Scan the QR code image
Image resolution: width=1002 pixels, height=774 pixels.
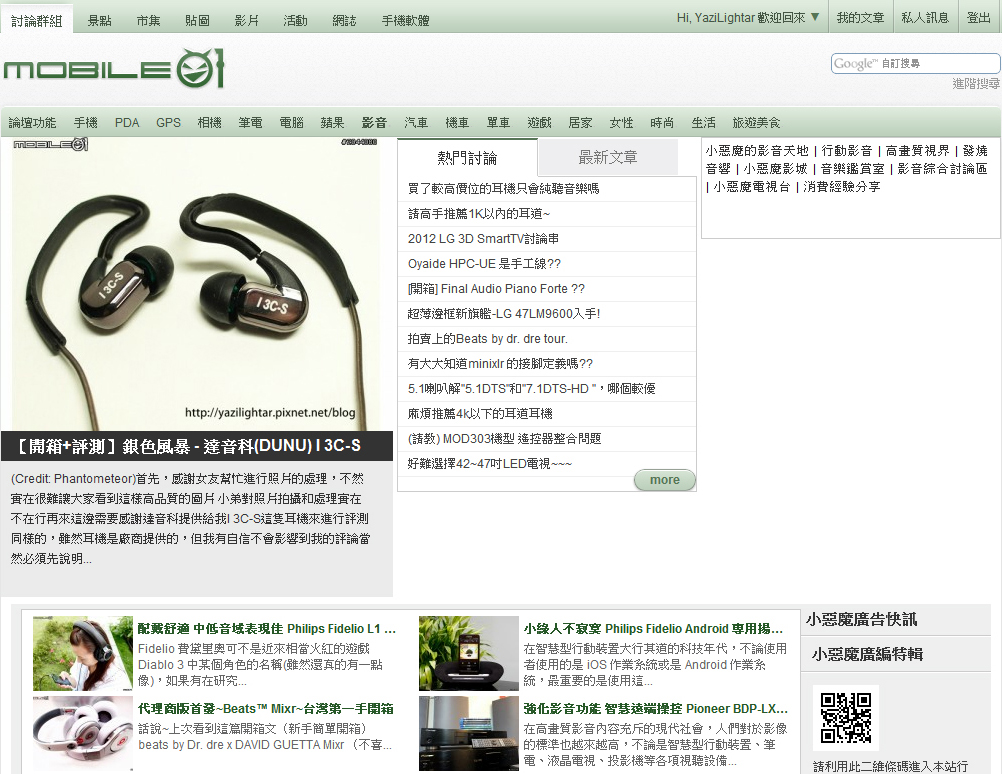point(846,718)
